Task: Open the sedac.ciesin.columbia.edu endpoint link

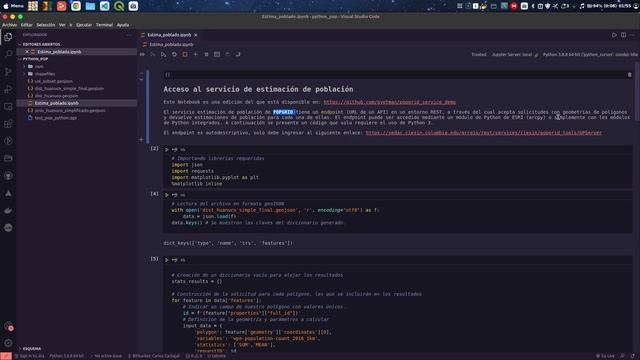Action: 484,133
